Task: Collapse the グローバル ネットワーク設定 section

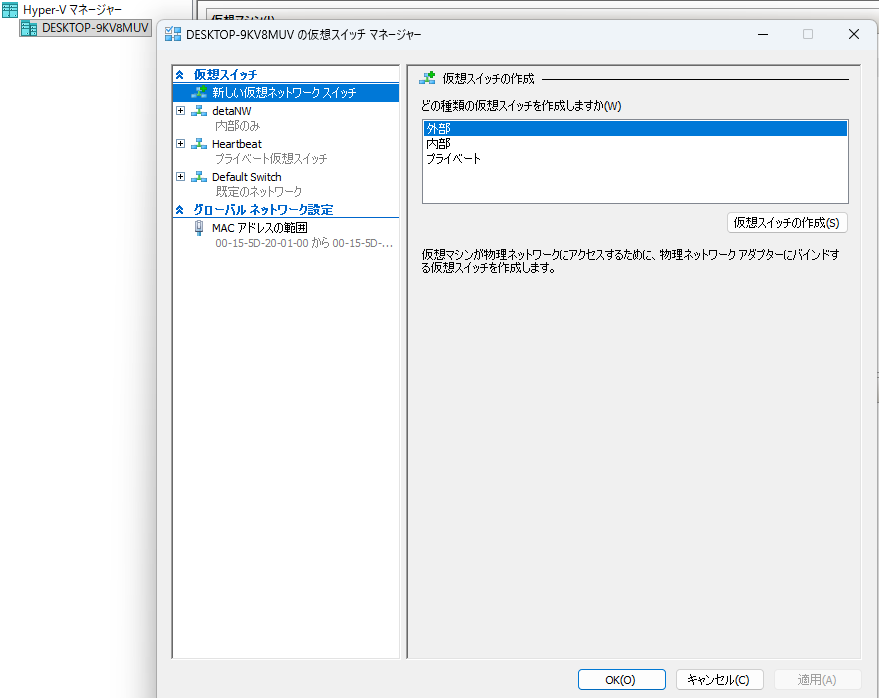Action: pyautogui.click(x=180, y=210)
